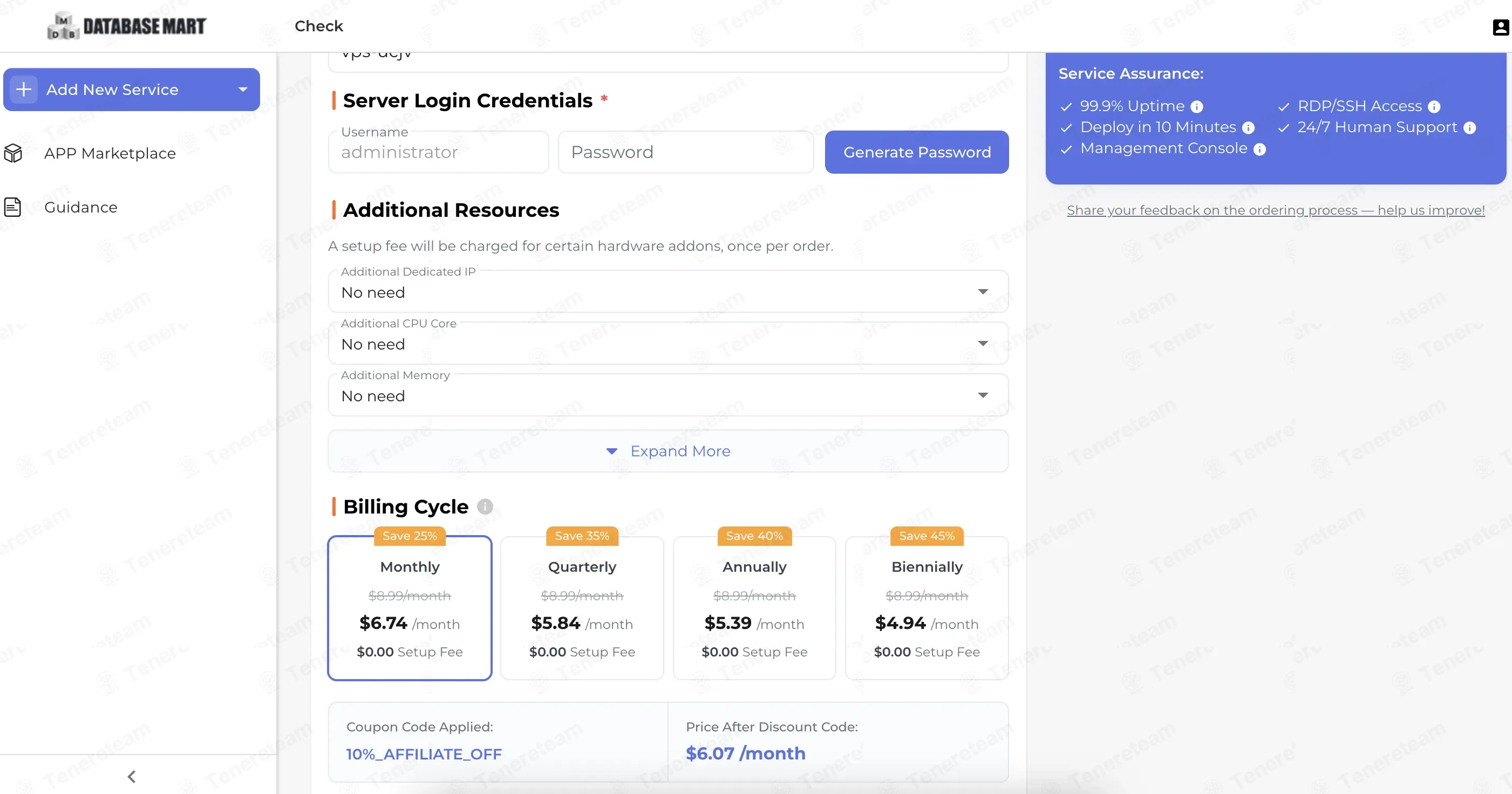The image size is (1512, 794).
Task: Select the Annually billing cycle card
Action: coord(754,608)
